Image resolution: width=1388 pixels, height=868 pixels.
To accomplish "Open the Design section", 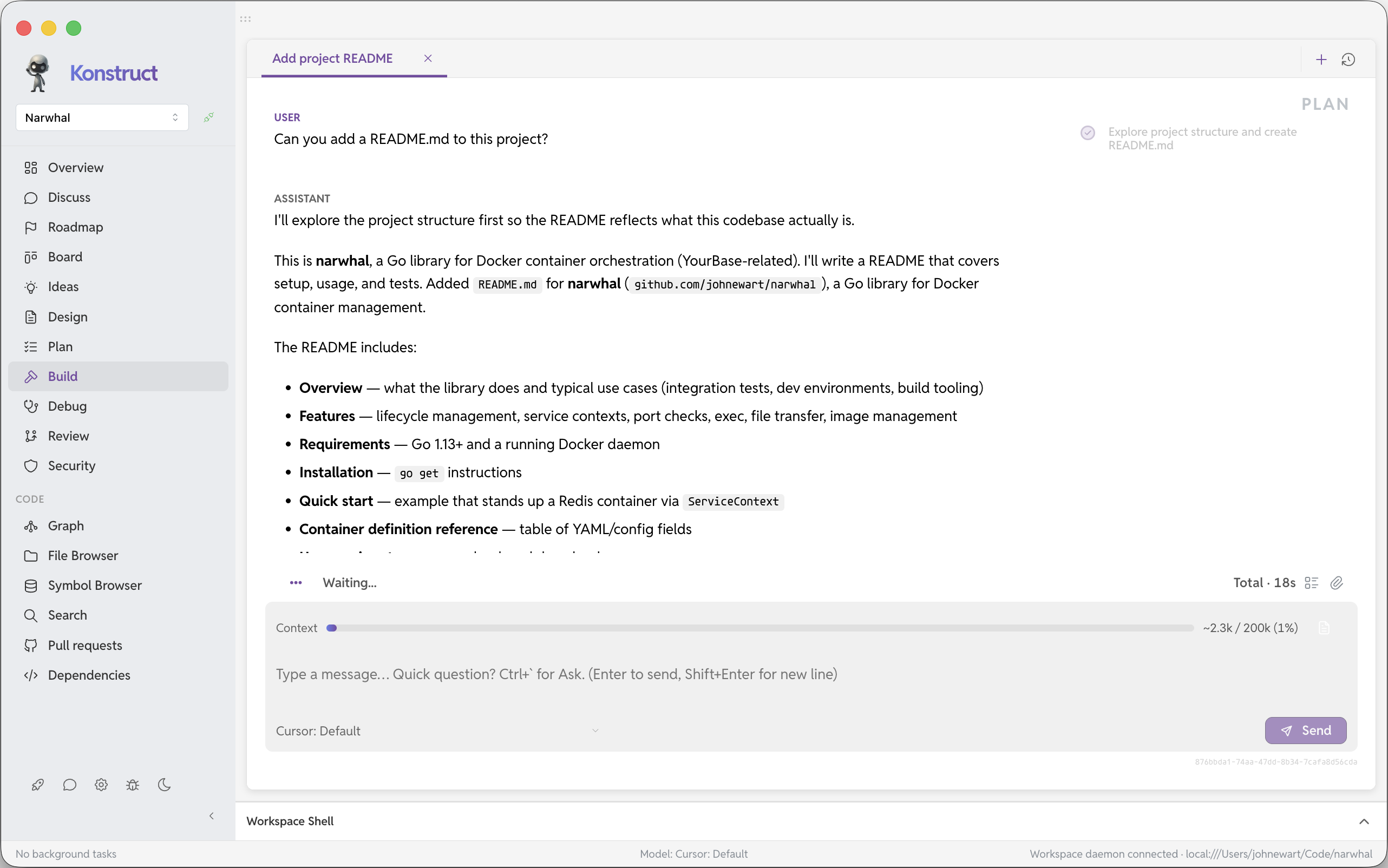I will [119, 317].
